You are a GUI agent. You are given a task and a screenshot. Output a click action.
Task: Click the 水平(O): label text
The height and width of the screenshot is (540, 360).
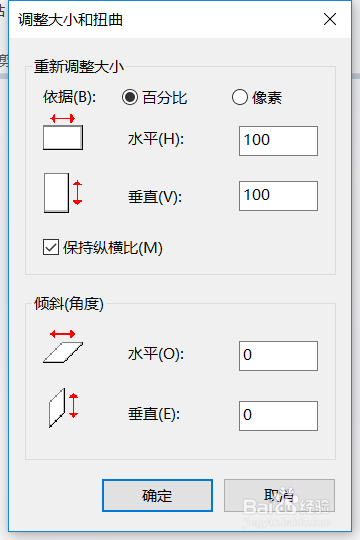click(156, 354)
